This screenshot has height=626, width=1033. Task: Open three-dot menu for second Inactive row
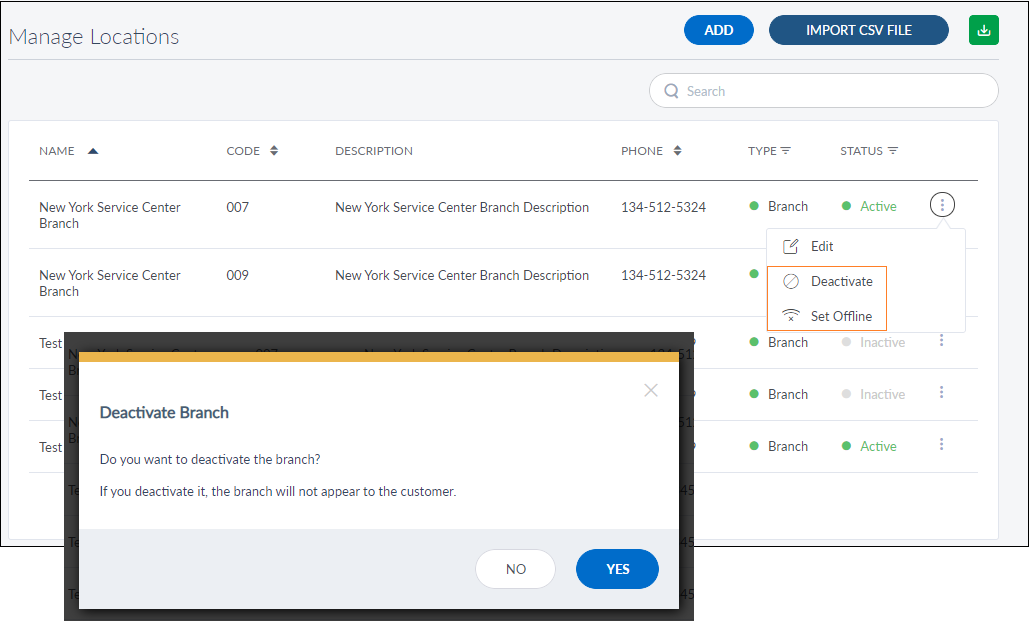tap(942, 393)
